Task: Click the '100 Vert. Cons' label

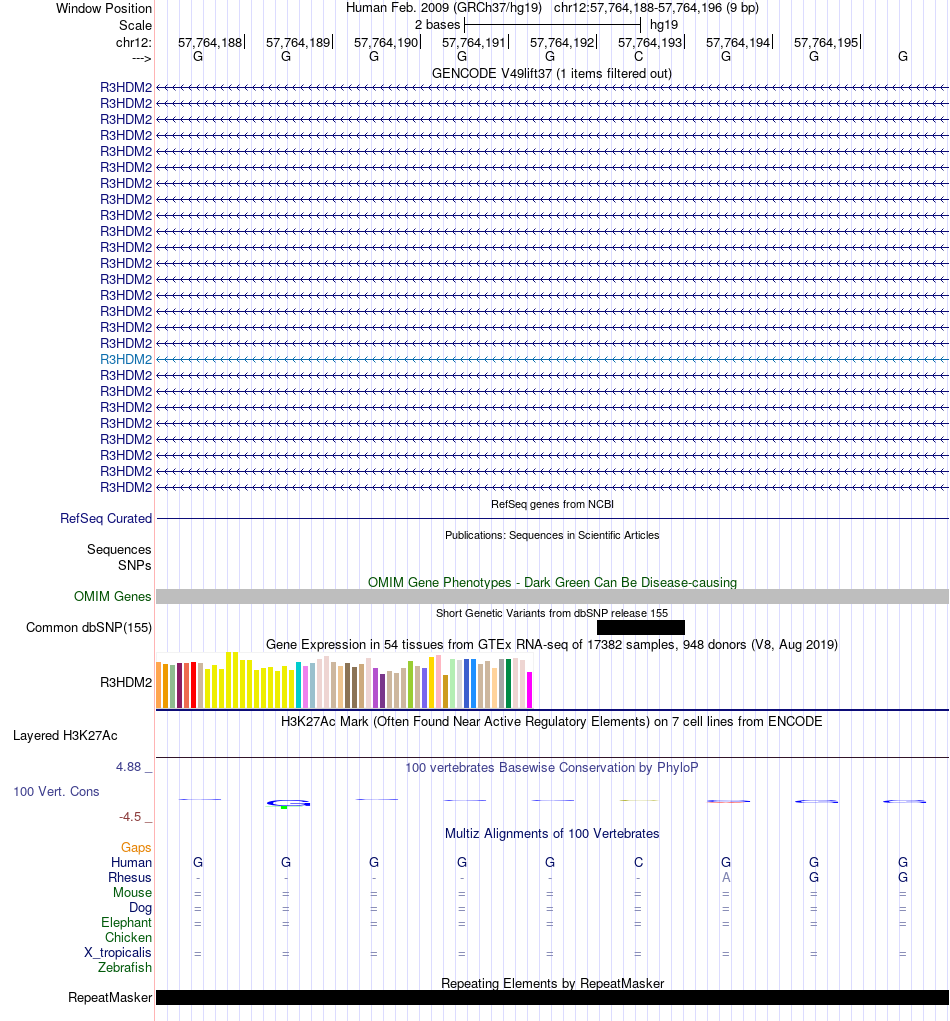Action: tap(56, 792)
